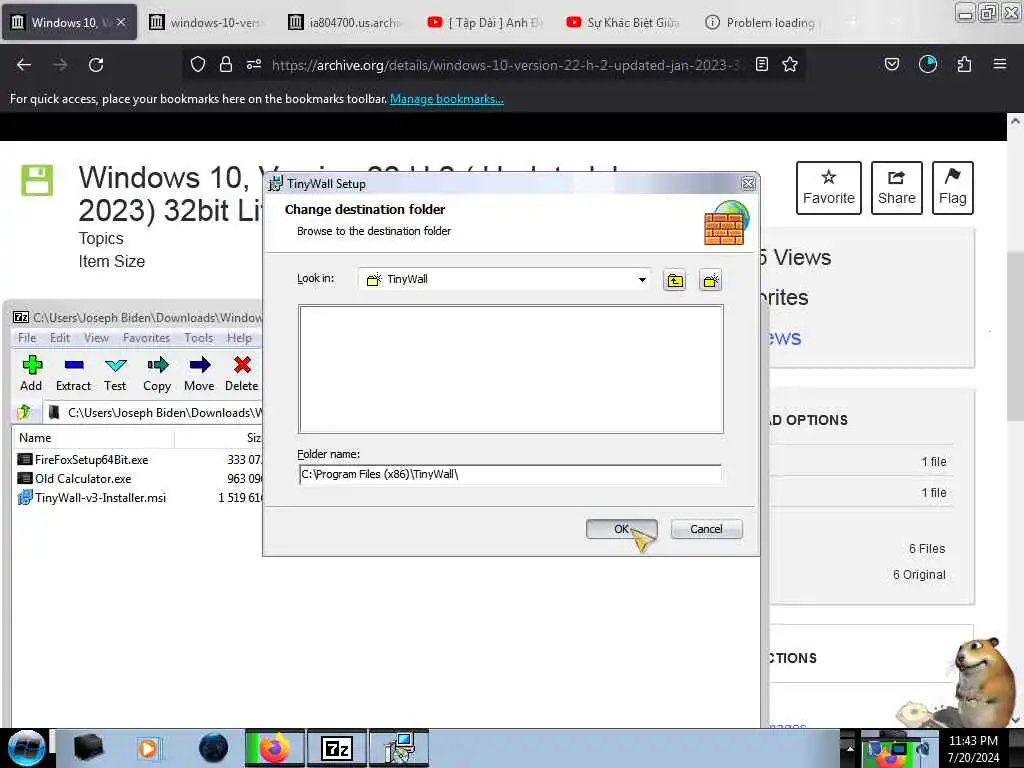Click the archive.org URL address bar
The width and height of the screenshot is (1024, 768).
pos(506,65)
